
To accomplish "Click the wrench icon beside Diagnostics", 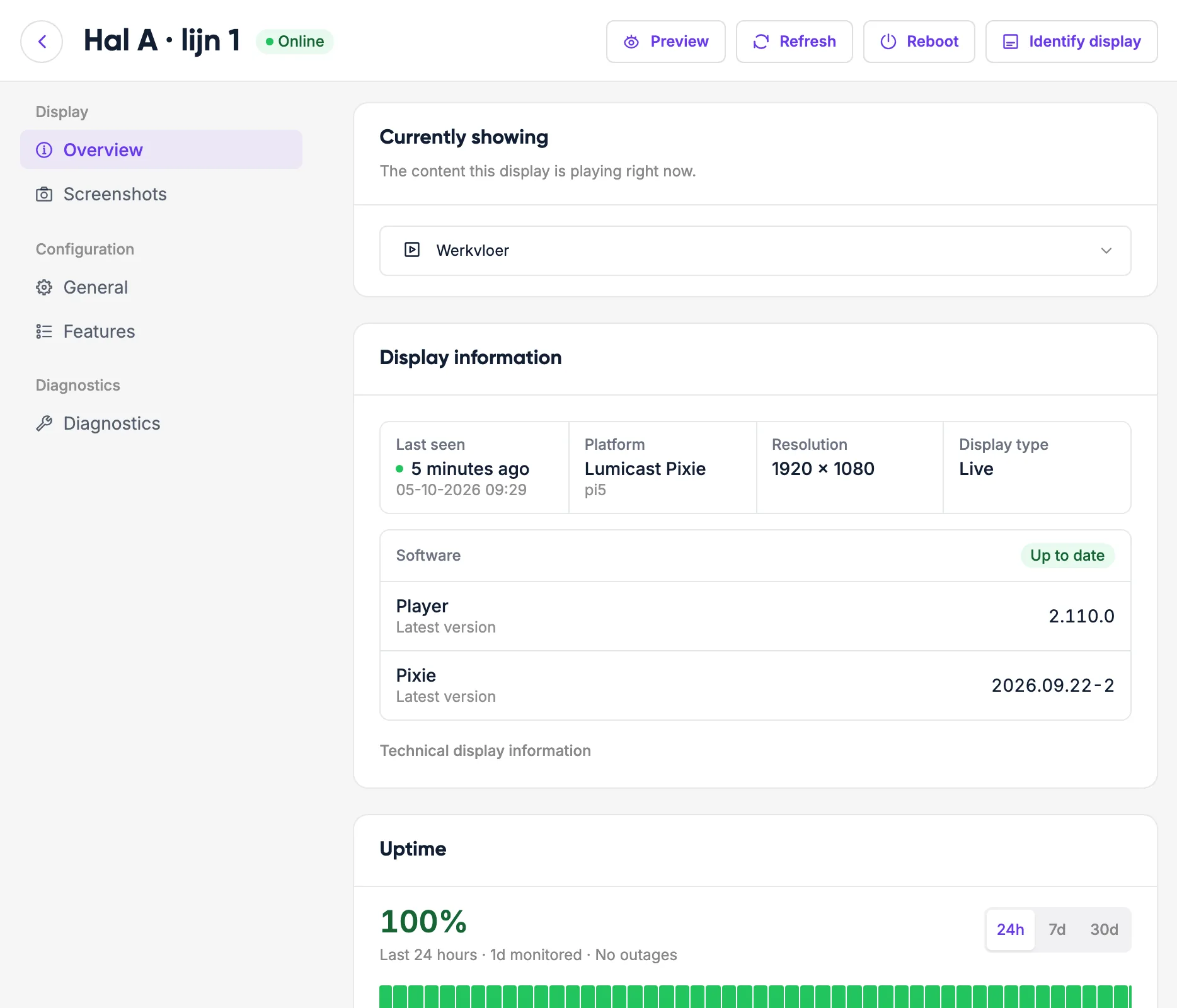I will (x=44, y=423).
